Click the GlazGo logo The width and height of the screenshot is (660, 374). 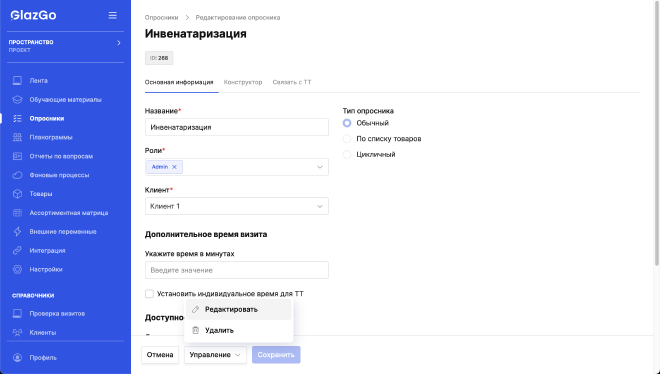pos(33,15)
